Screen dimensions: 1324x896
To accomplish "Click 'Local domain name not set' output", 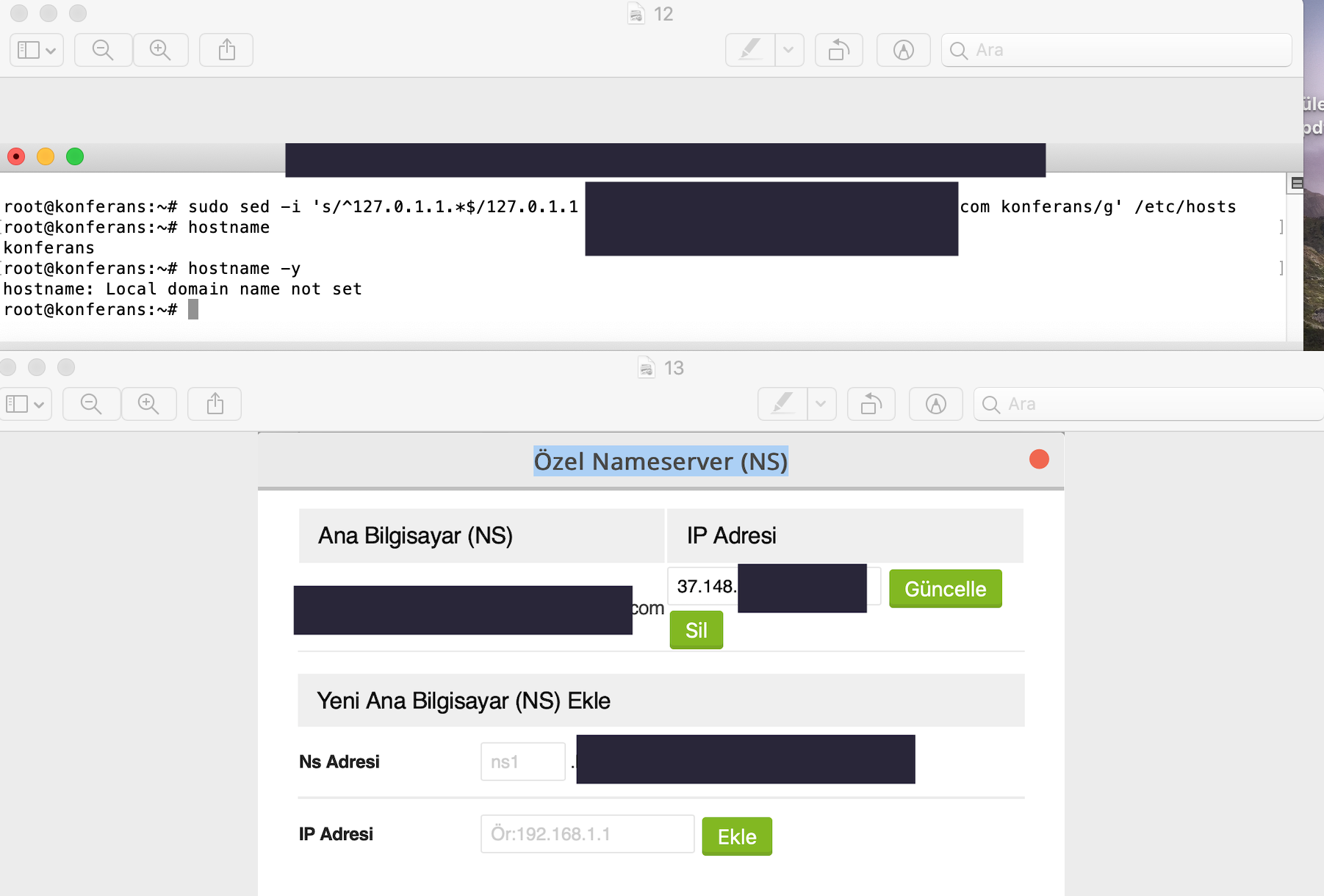I will pos(234,289).
